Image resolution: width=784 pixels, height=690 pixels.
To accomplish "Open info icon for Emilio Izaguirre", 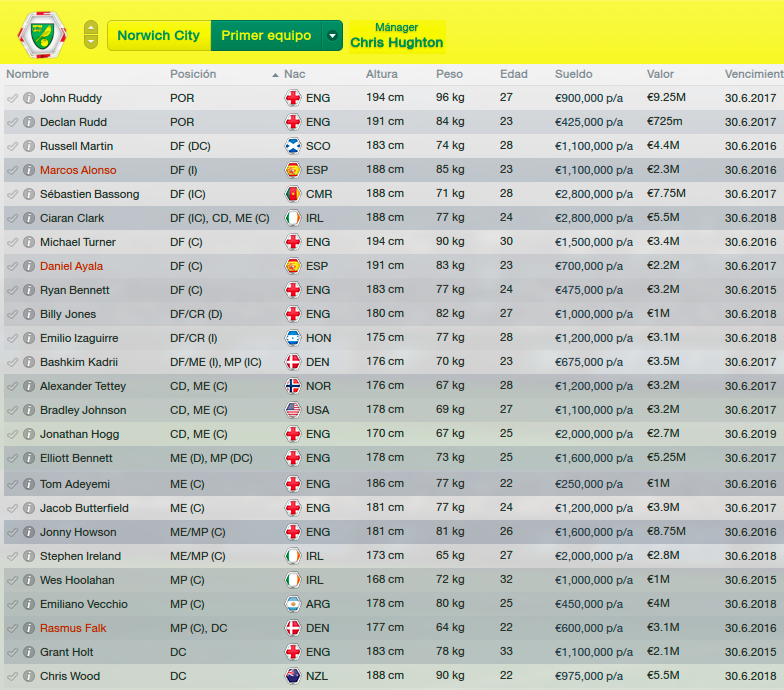I will (29, 338).
